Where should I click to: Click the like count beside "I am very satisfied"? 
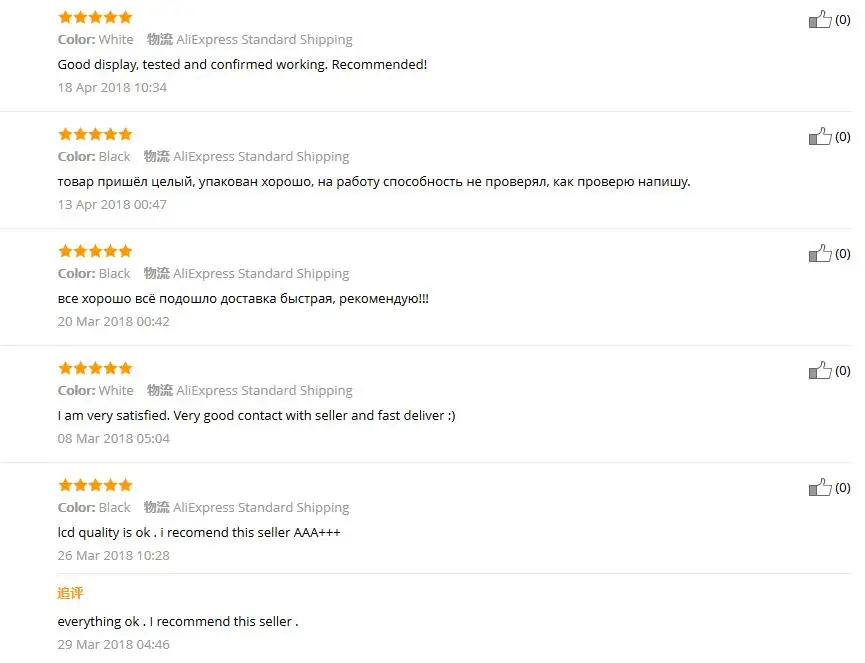point(843,371)
